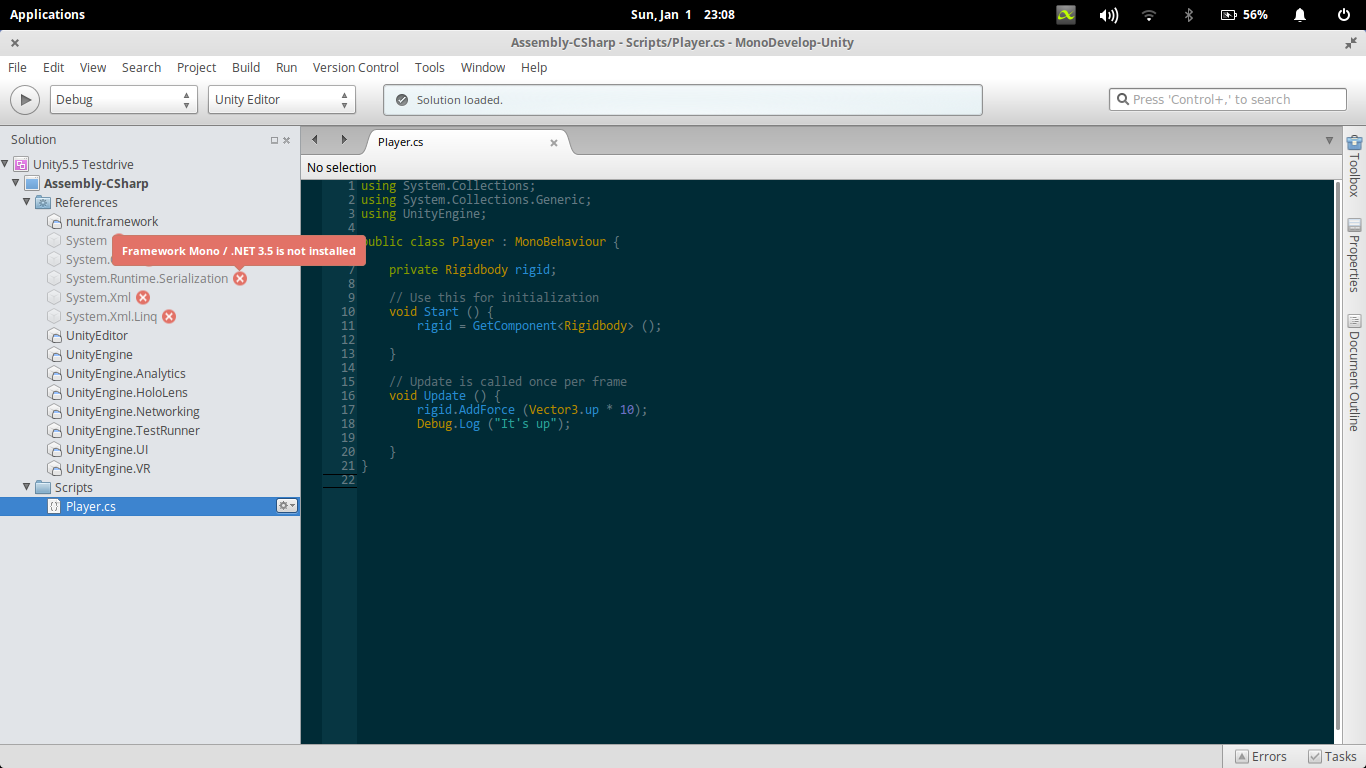Screen dimensions: 1366x768
Task: Collapse the References folder
Action: 27,202
